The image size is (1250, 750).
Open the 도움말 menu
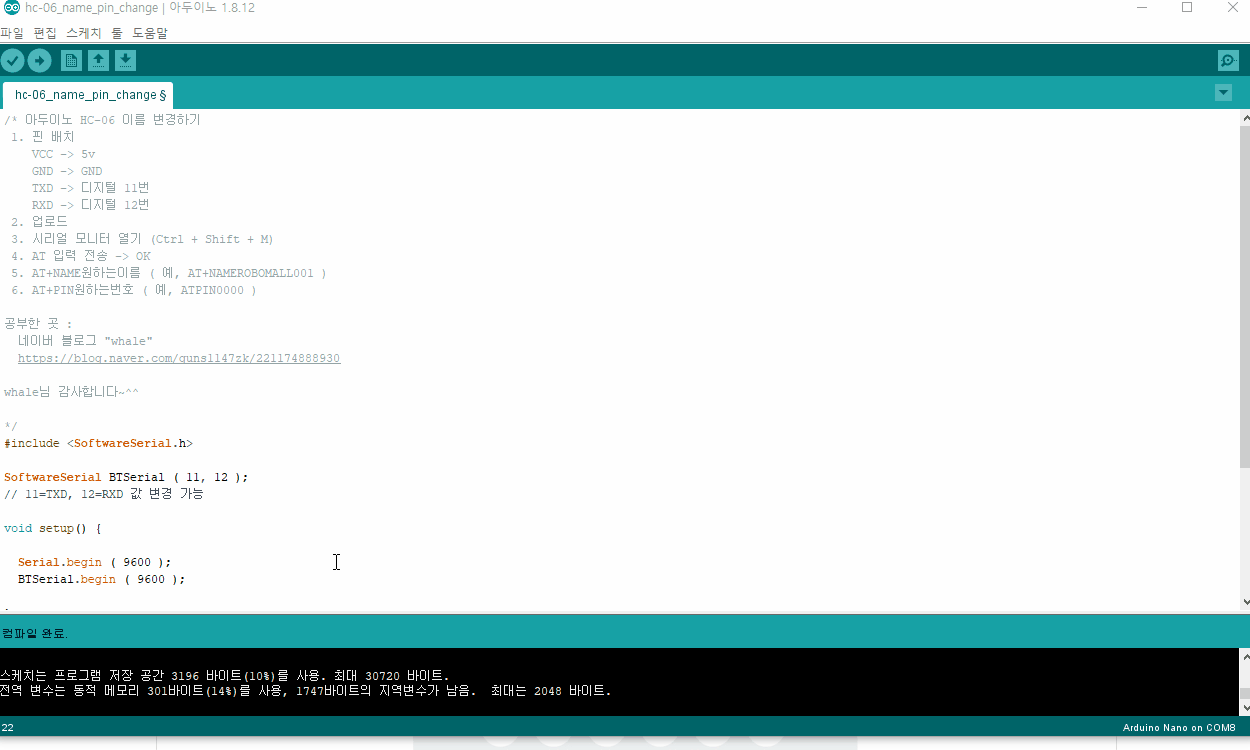pos(150,33)
